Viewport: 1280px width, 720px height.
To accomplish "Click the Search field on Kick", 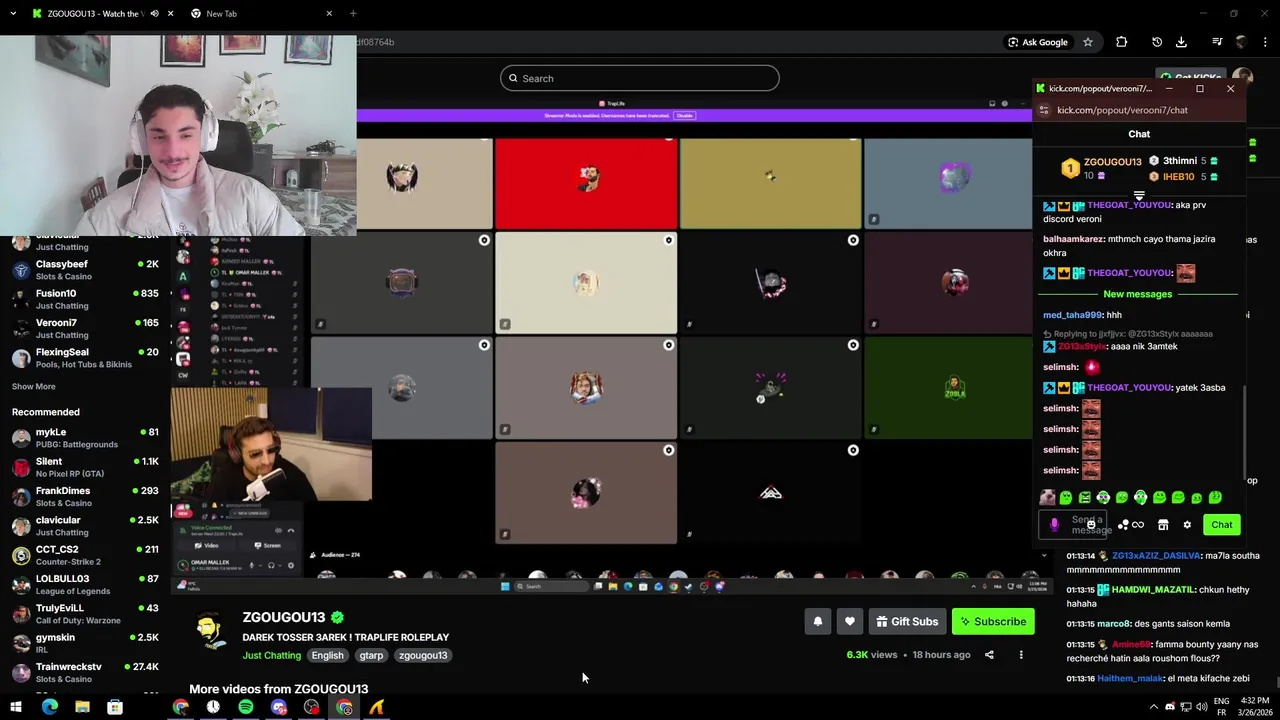I will tap(640, 78).
